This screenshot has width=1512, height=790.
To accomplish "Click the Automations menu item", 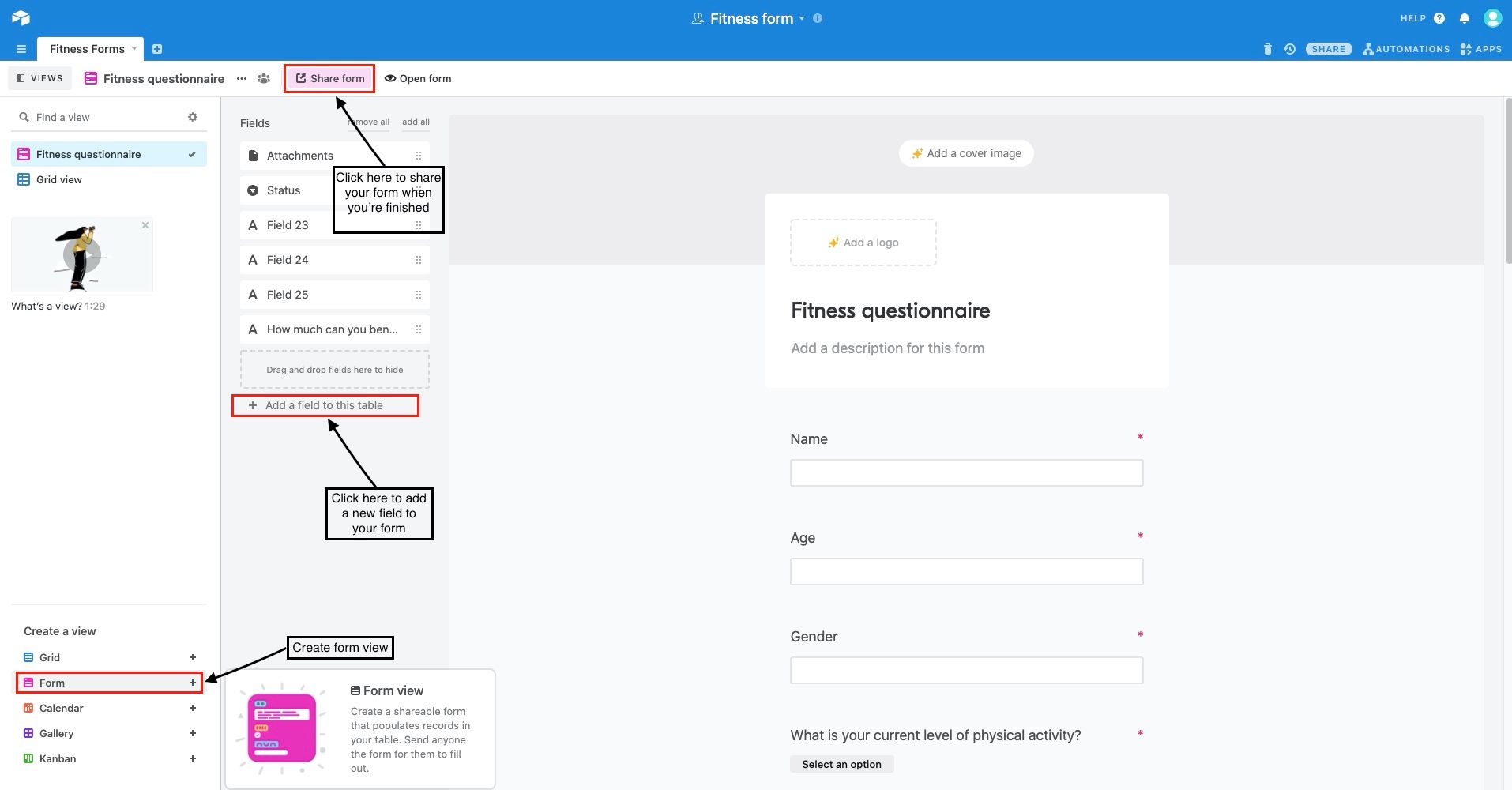I will (1406, 49).
